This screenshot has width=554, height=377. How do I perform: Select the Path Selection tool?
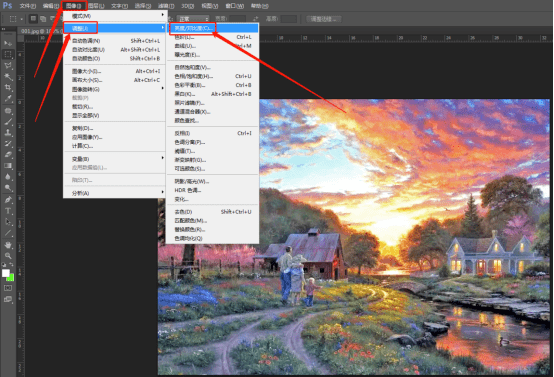tap(8, 222)
